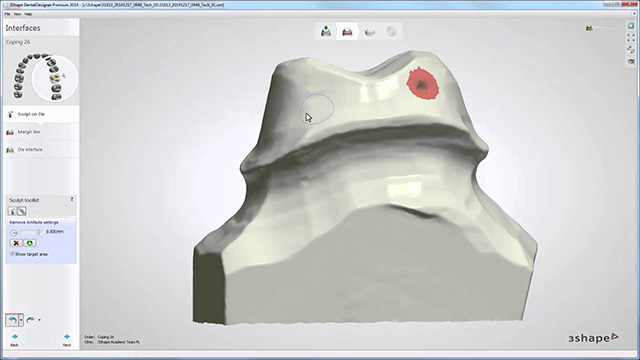
Task: Expand the undo history dropdown arrow
Action: pyautogui.click(x=21, y=320)
